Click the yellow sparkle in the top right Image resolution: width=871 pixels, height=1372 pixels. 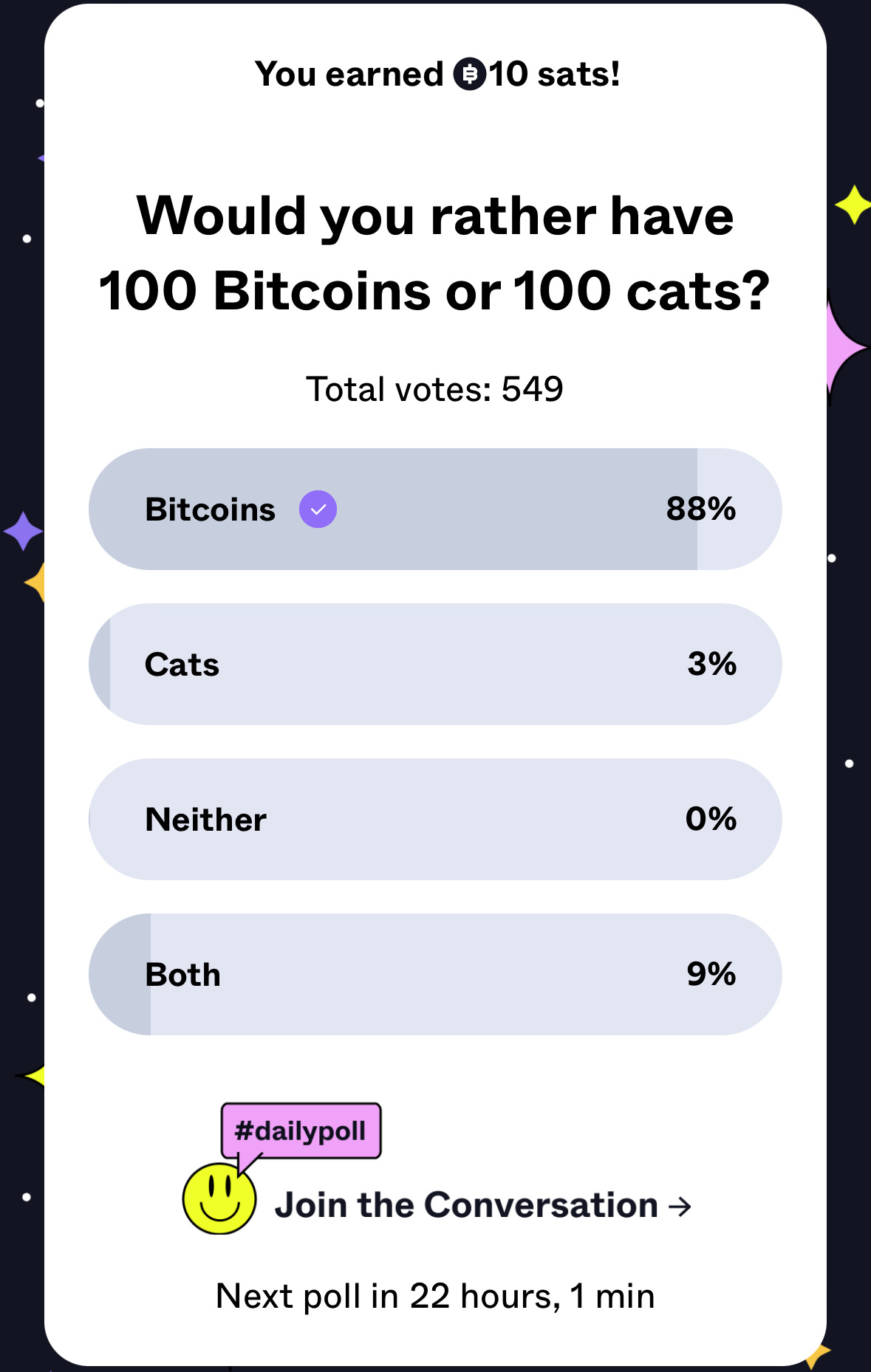pos(853,204)
